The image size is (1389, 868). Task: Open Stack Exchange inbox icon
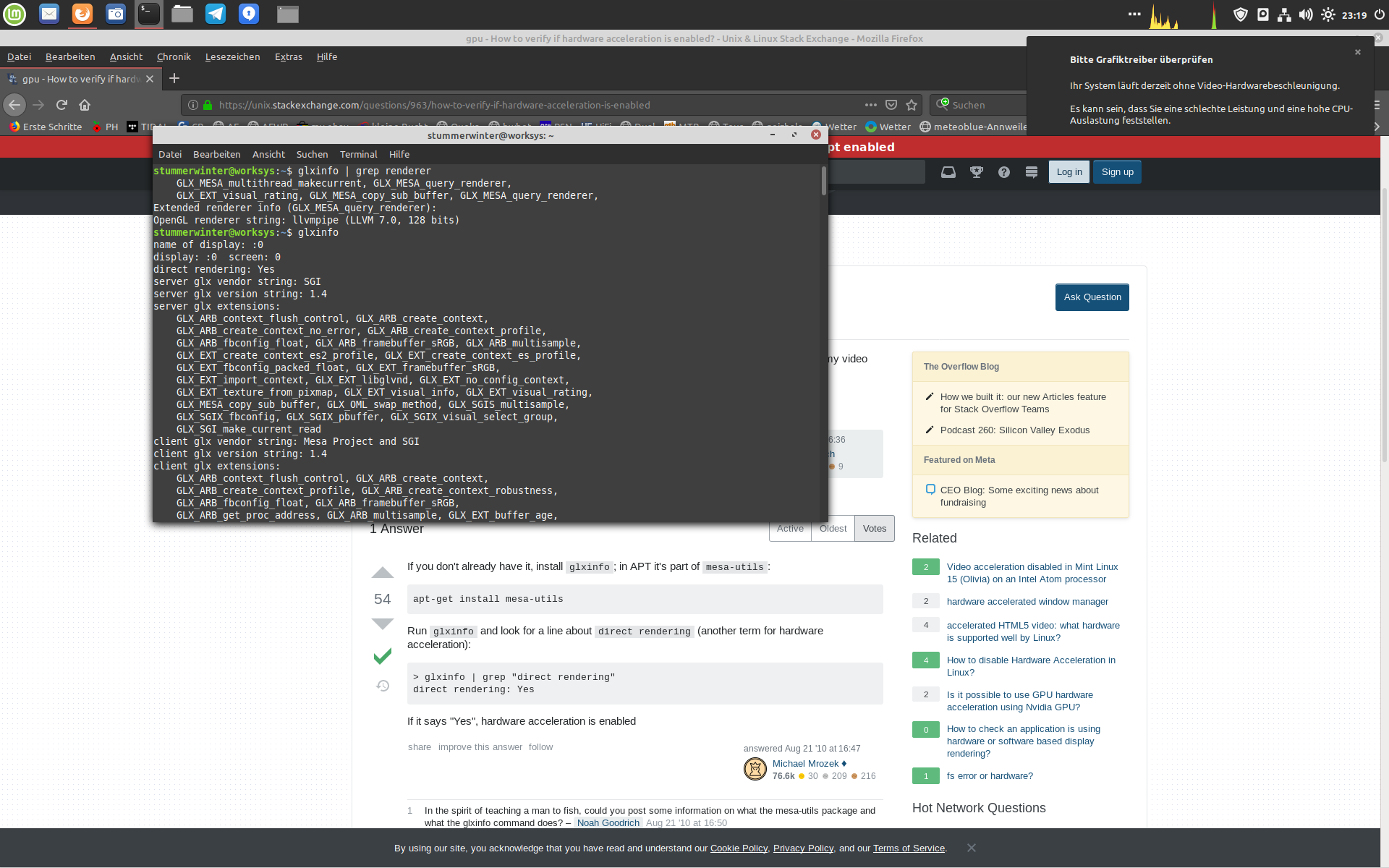(x=948, y=172)
